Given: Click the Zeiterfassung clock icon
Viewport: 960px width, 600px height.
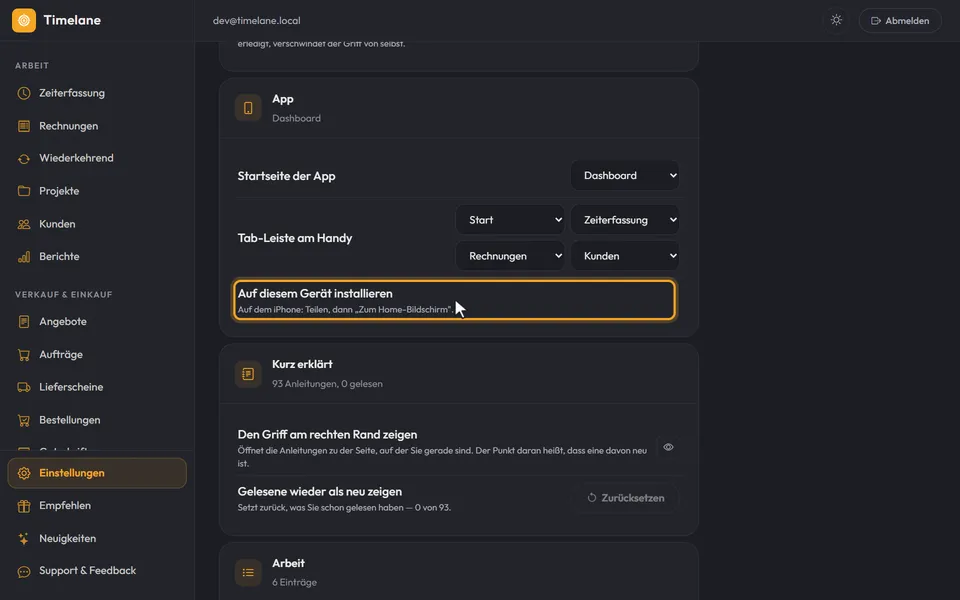Looking at the screenshot, I should pyautogui.click(x=24, y=93).
